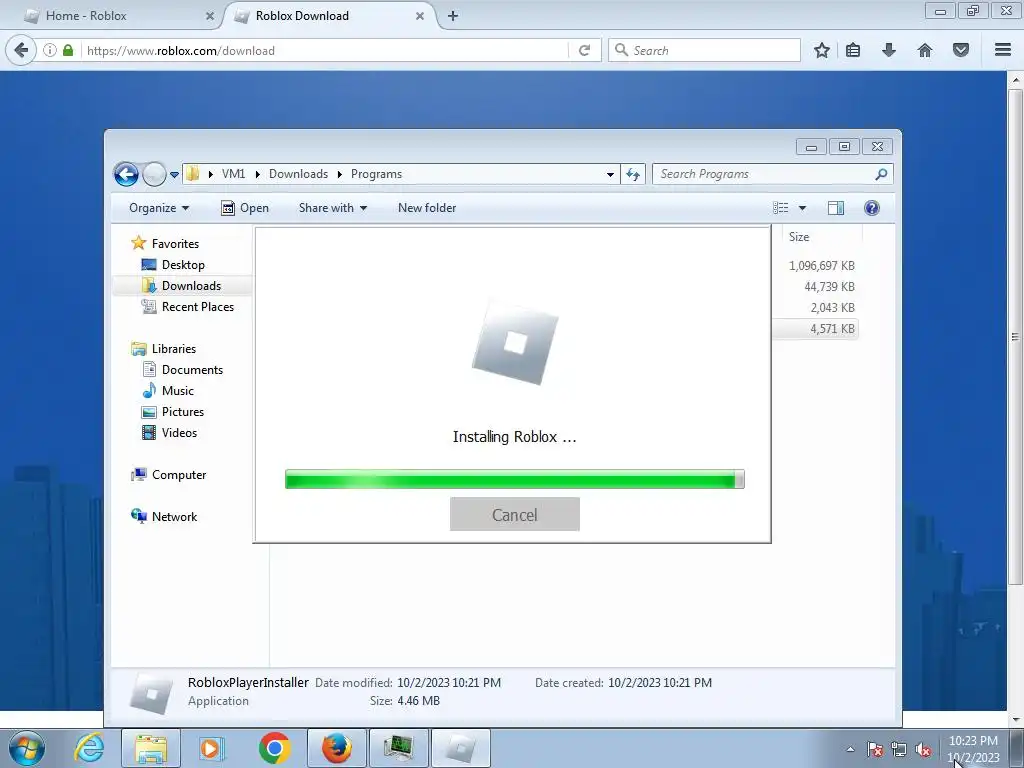Expand VM1 breadcrumb arrow
1024x768 pixels.
pyautogui.click(x=257, y=174)
